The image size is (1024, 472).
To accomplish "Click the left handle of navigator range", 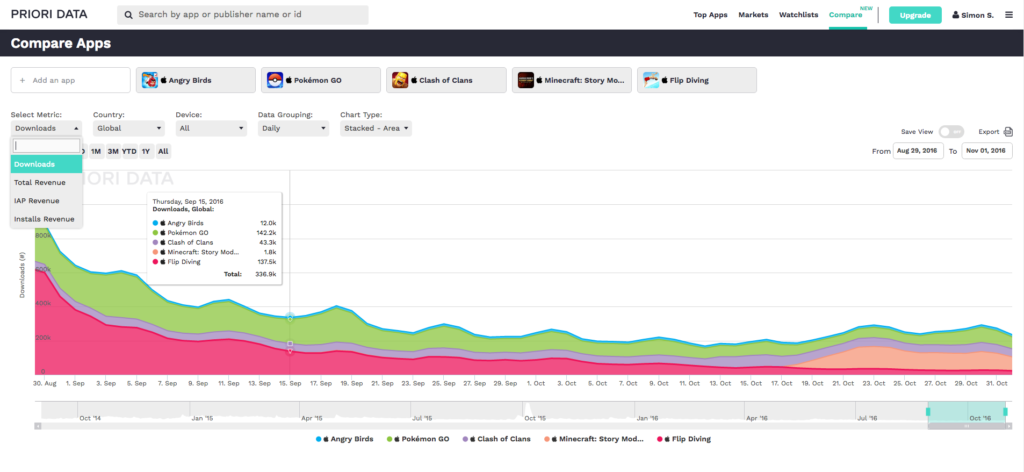I will 927,411.
